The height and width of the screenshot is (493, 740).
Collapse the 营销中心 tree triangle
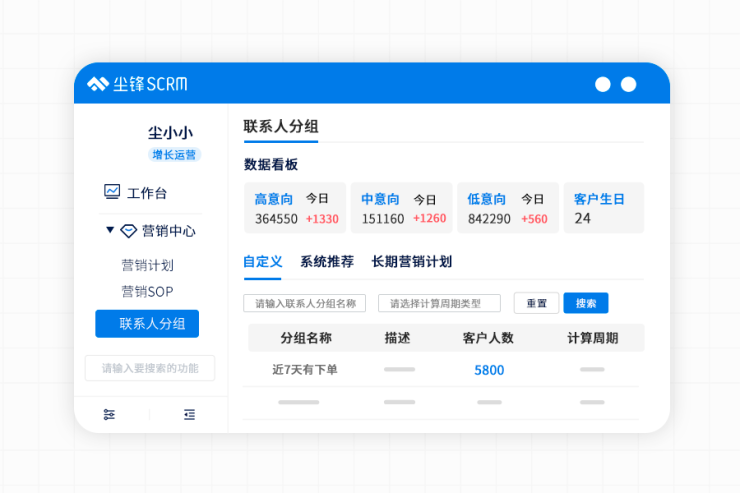pyautogui.click(x=109, y=230)
